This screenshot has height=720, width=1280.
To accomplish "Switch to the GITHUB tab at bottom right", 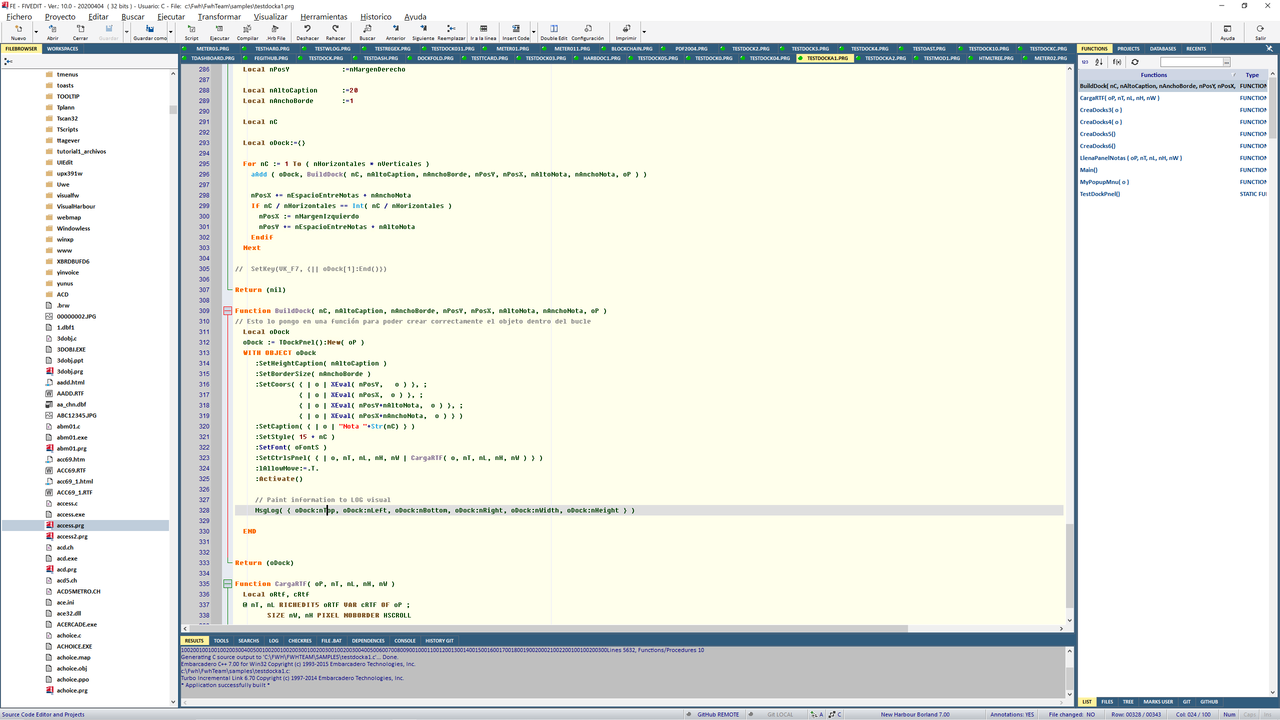I will pyautogui.click(x=1209, y=702).
